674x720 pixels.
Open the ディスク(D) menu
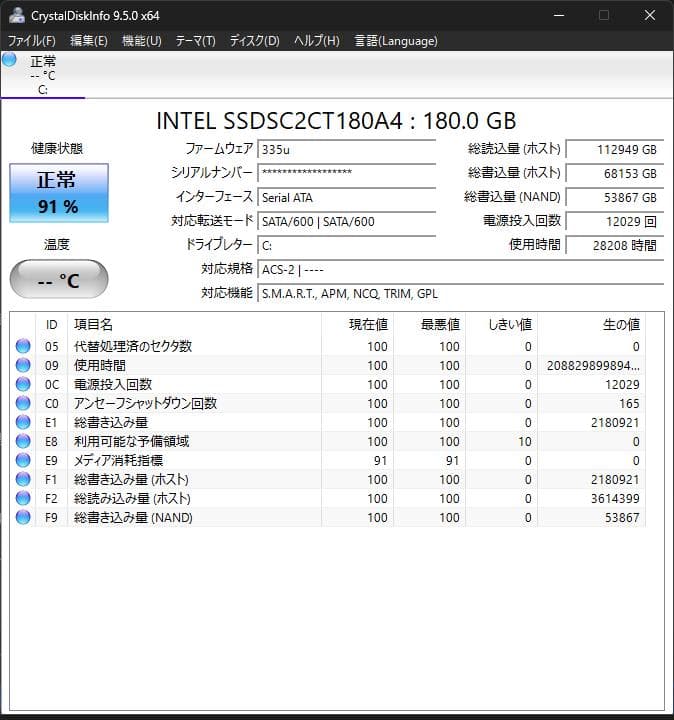(x=255, y=41)
